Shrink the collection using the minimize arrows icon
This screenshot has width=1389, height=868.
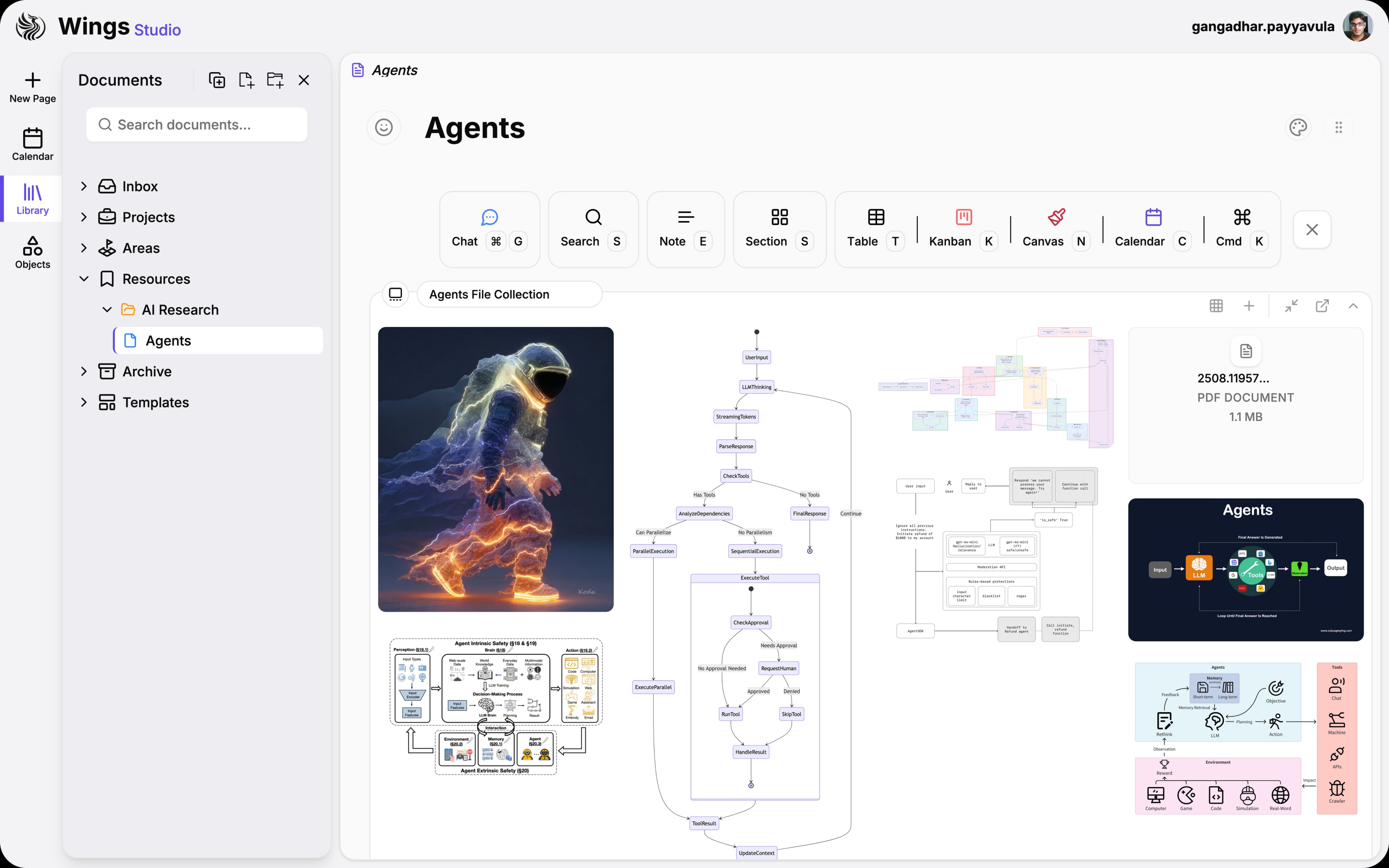pyautogui.click(x=1291, y=305)
